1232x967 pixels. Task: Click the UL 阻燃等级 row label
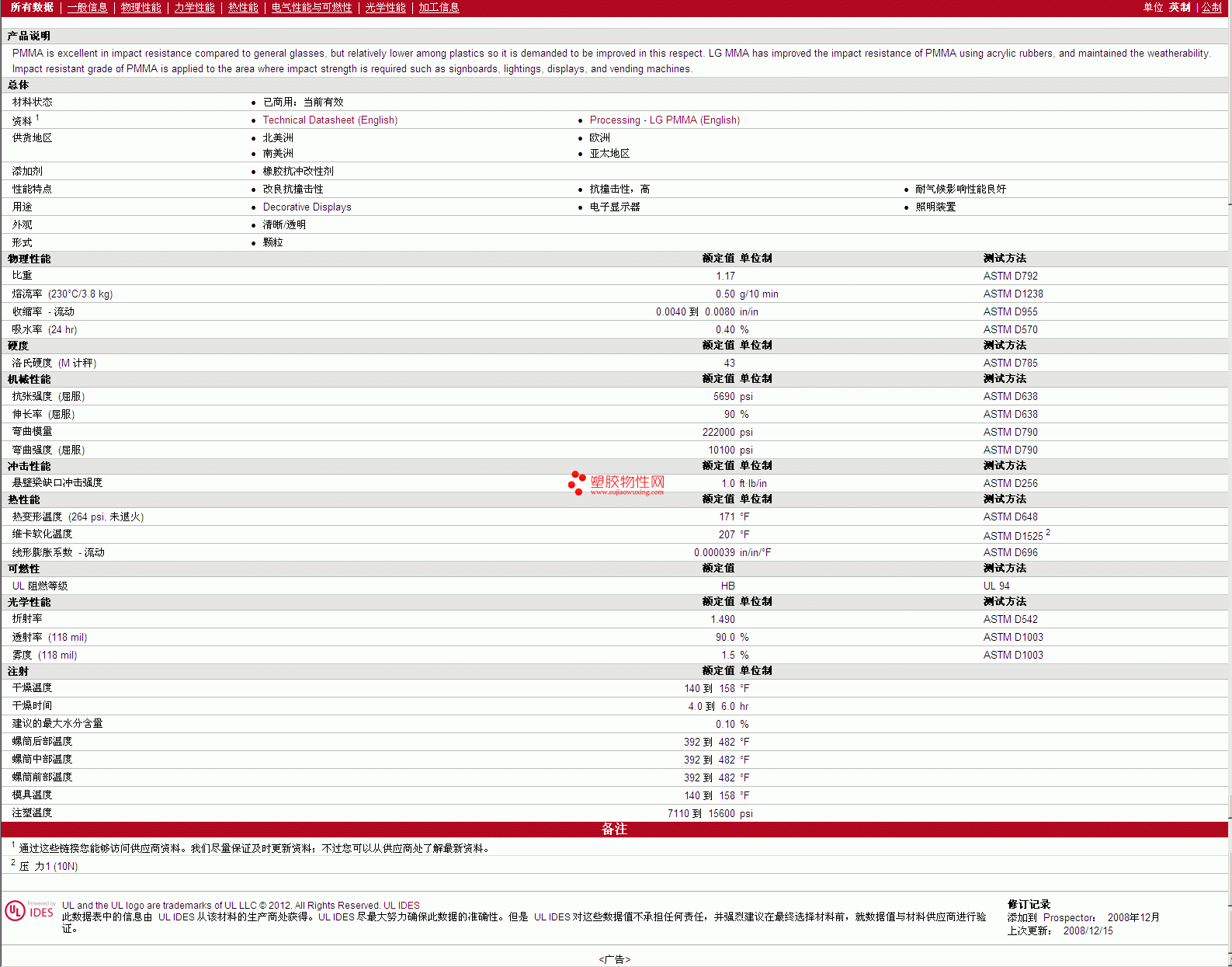(x=40, y=586)
